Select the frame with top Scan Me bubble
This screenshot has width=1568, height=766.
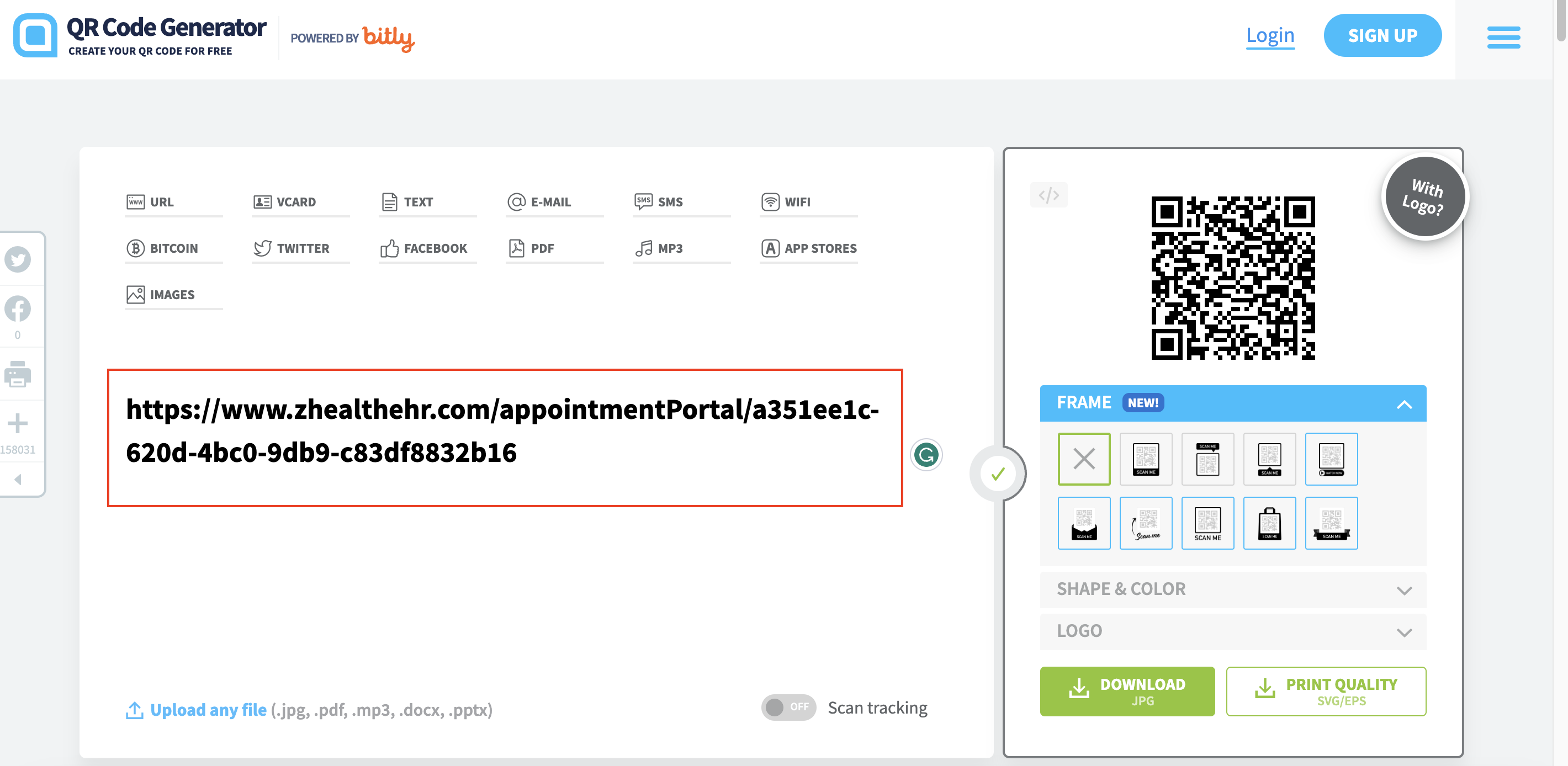(x=1207, y=459)
